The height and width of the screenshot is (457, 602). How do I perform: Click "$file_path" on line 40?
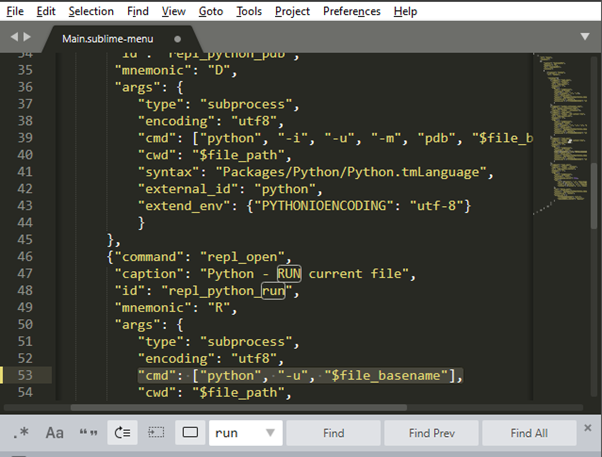pos(238,155)
